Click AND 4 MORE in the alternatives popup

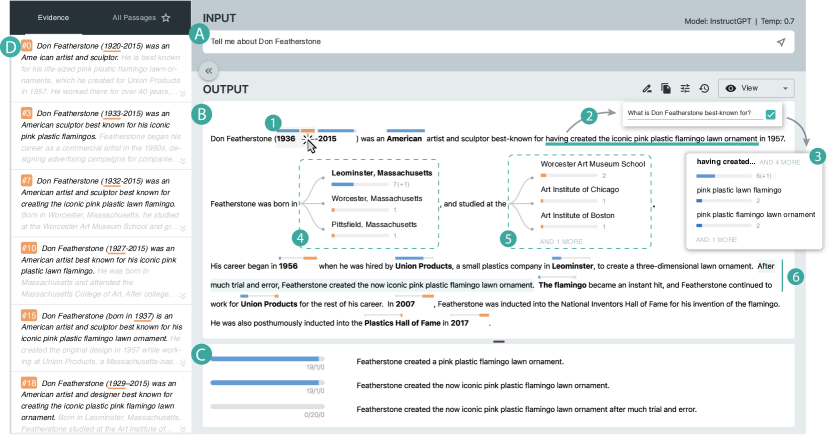click(780, 162)
